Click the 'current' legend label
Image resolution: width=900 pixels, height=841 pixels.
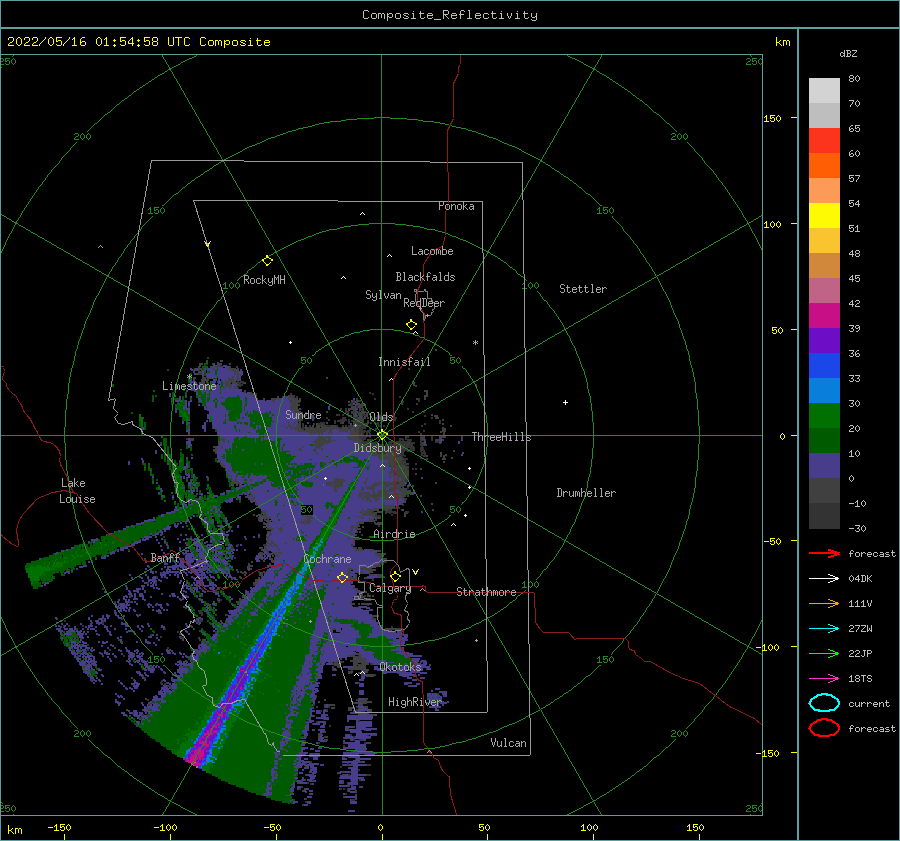tap(869, 703)
